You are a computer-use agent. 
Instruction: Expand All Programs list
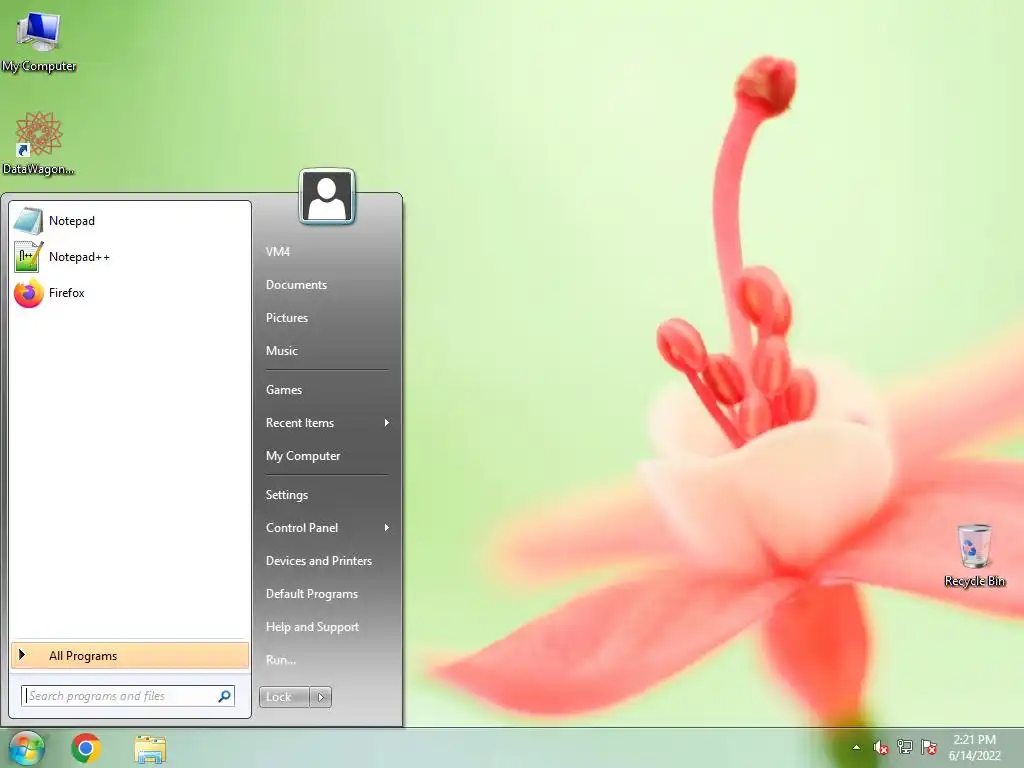(x=130, y=656)
